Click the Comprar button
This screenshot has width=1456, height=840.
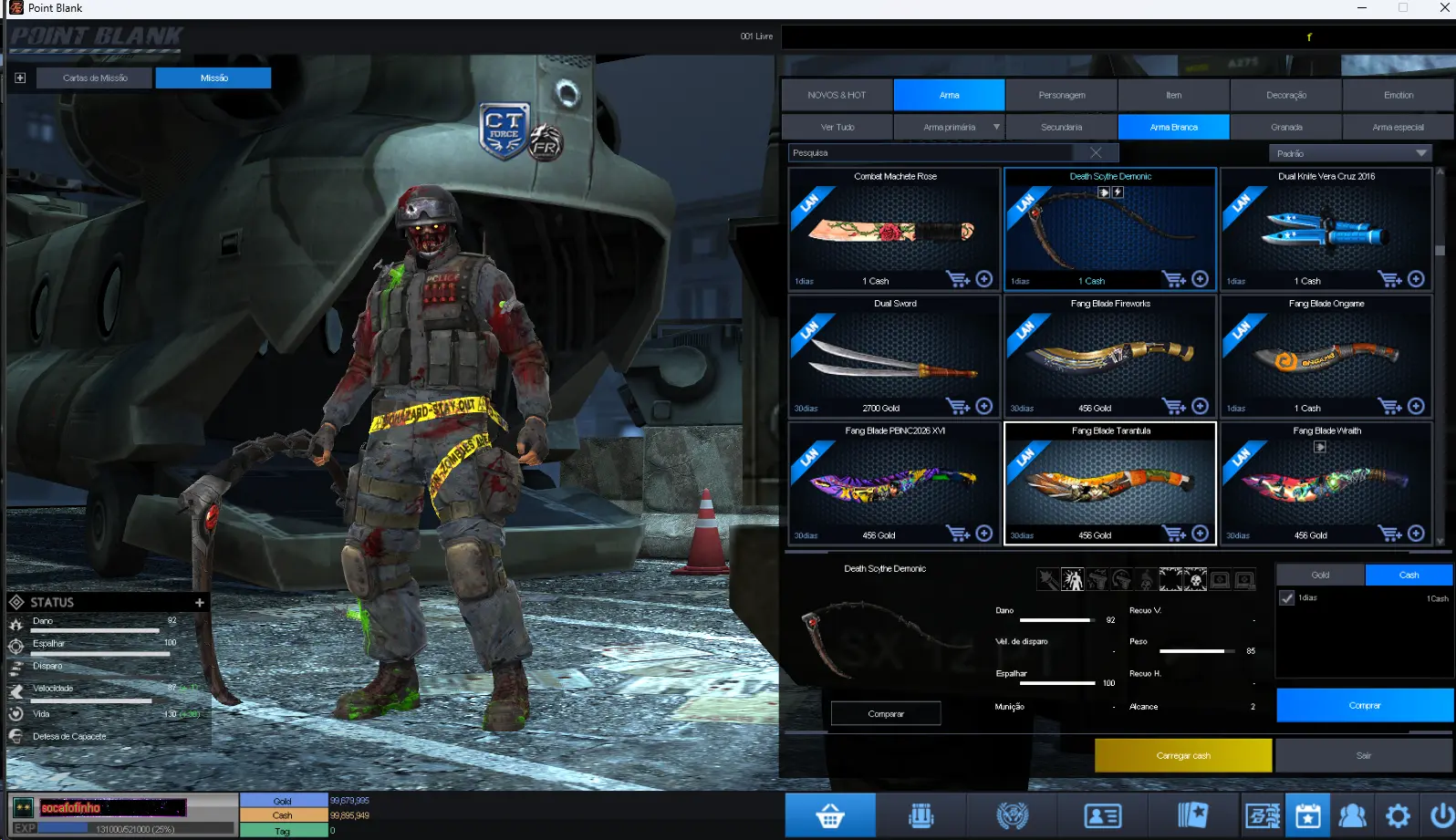coord(1365,705)
